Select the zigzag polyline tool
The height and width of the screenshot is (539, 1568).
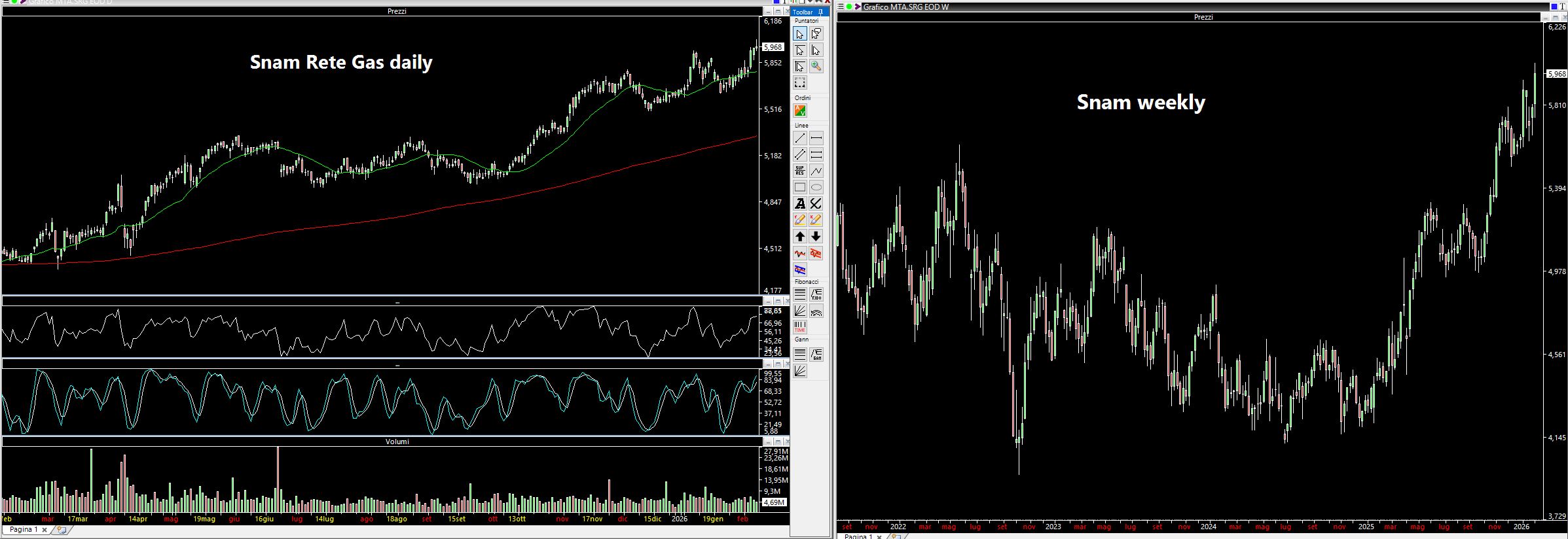[816, 171]
